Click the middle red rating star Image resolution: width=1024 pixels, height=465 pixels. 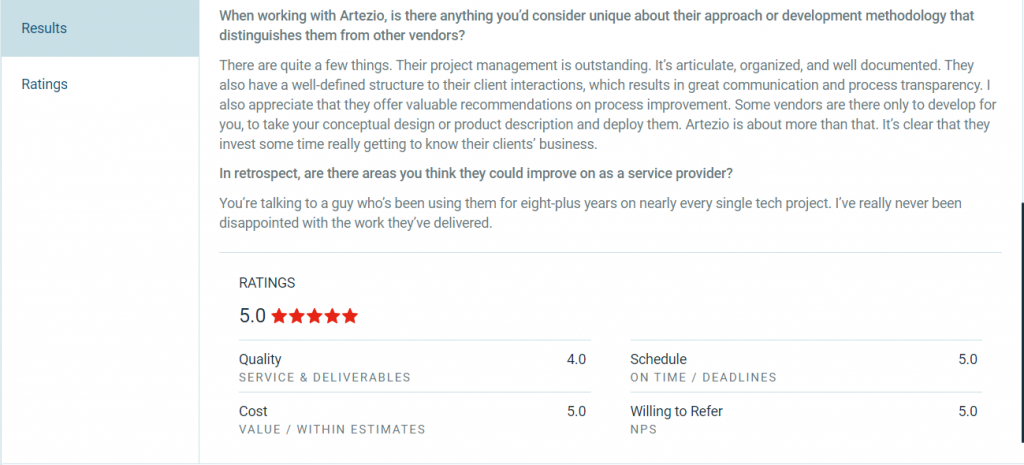[x=314, y=316]
